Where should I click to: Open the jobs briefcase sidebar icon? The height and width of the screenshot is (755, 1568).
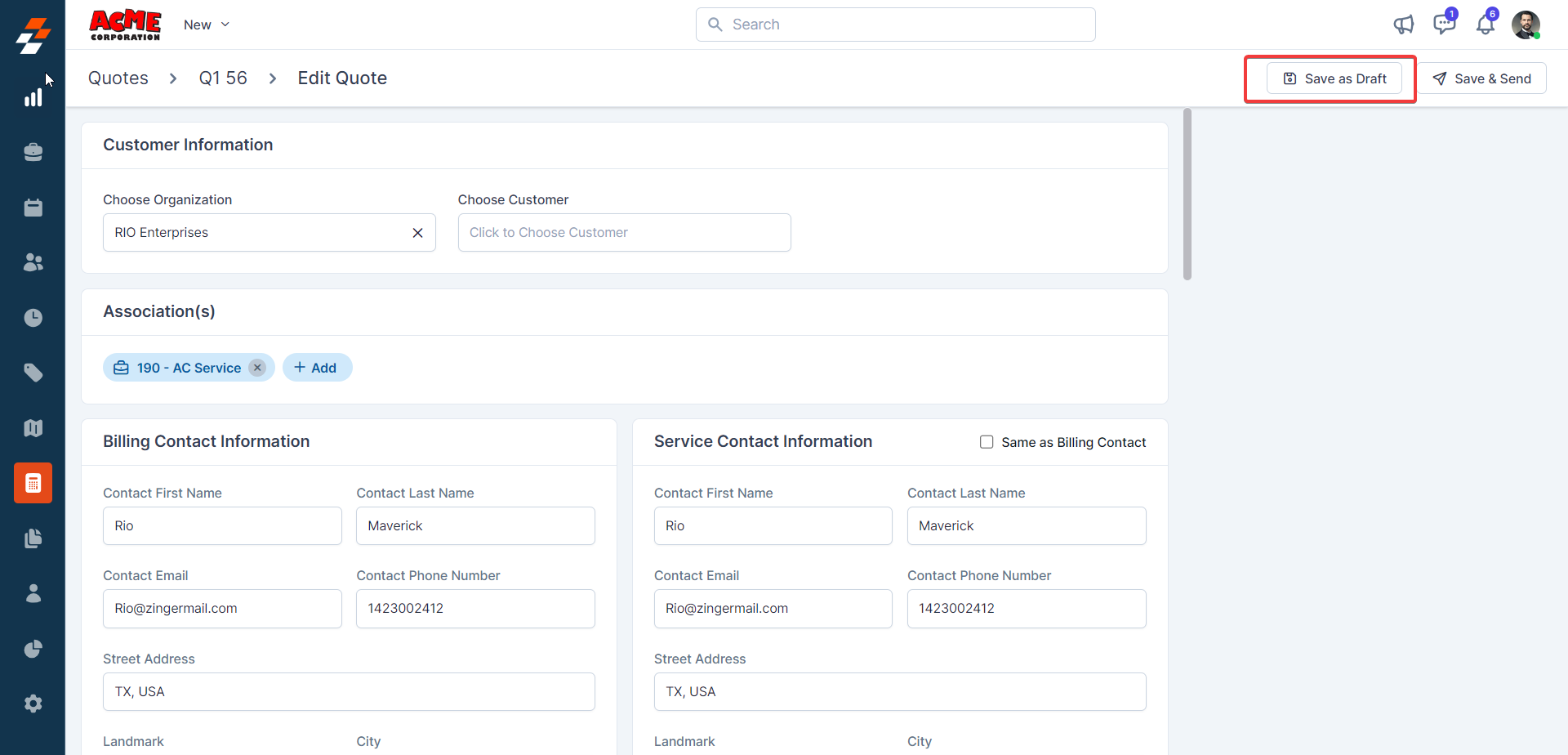point(33,153)
